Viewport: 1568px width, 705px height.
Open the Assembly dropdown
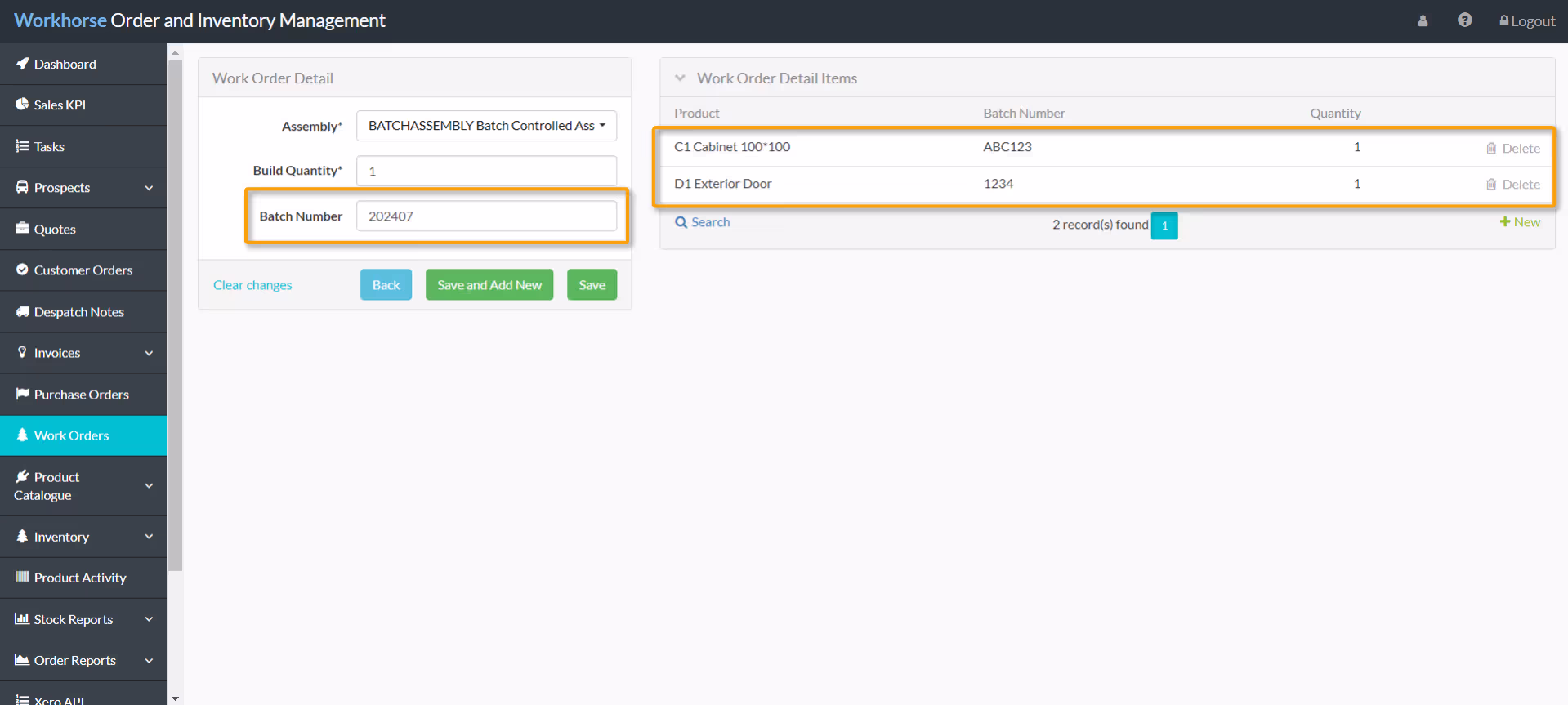click(x=486, y=126)
